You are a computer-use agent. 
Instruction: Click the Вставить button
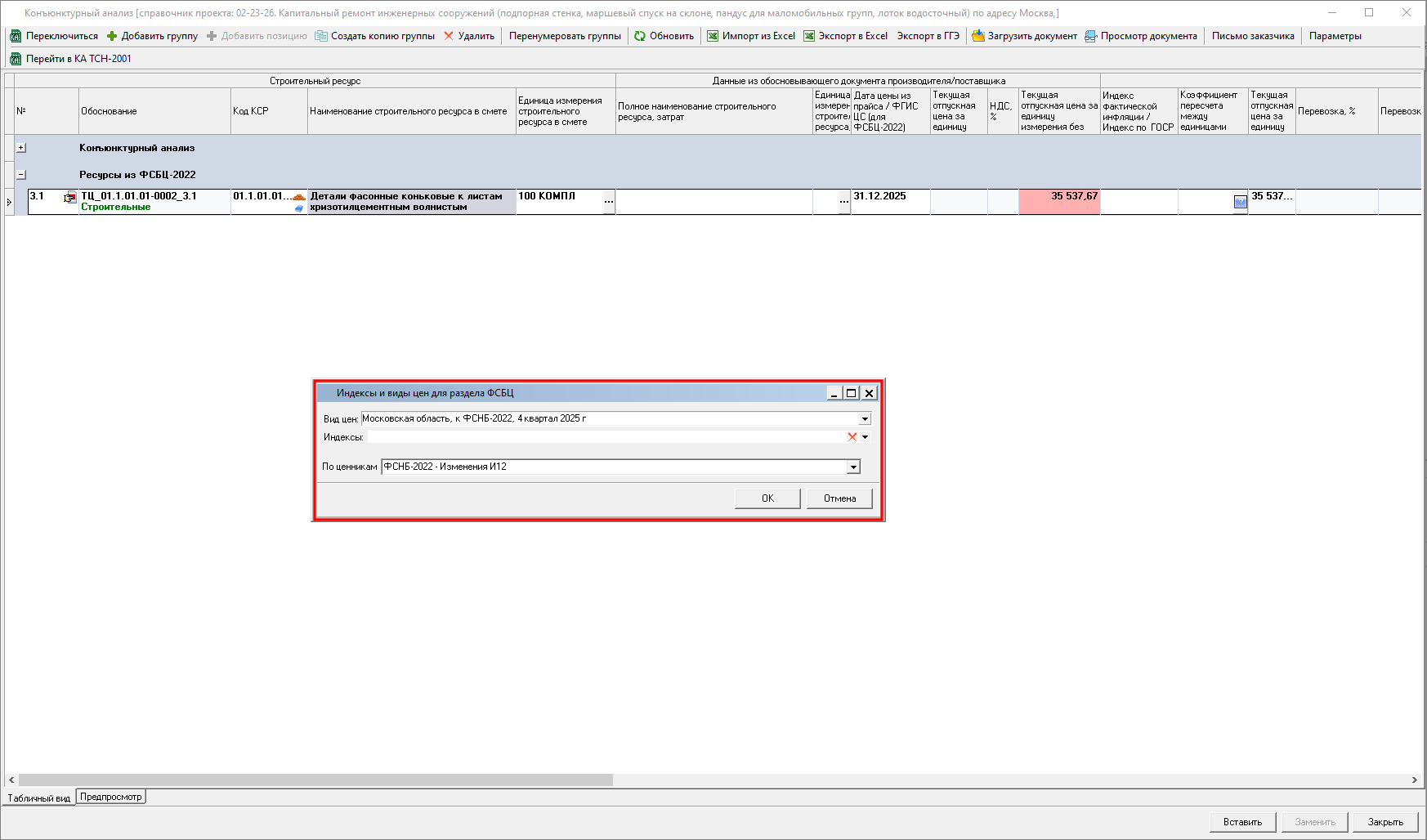[x=1242, y=822]
